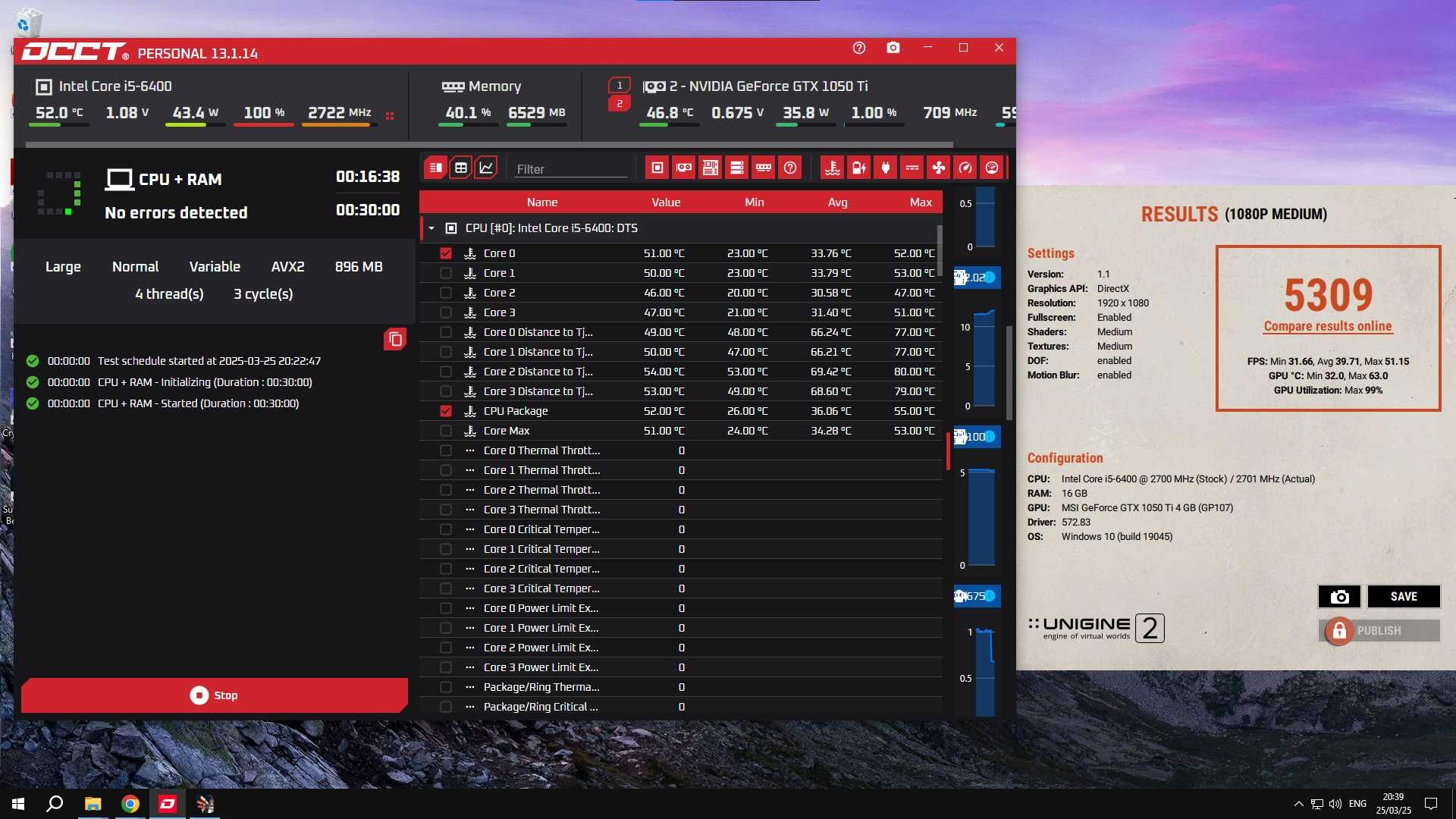The width and height of the screenshot is (1456, 819).
Task: Click Memory header label
Action: (494, 86)
